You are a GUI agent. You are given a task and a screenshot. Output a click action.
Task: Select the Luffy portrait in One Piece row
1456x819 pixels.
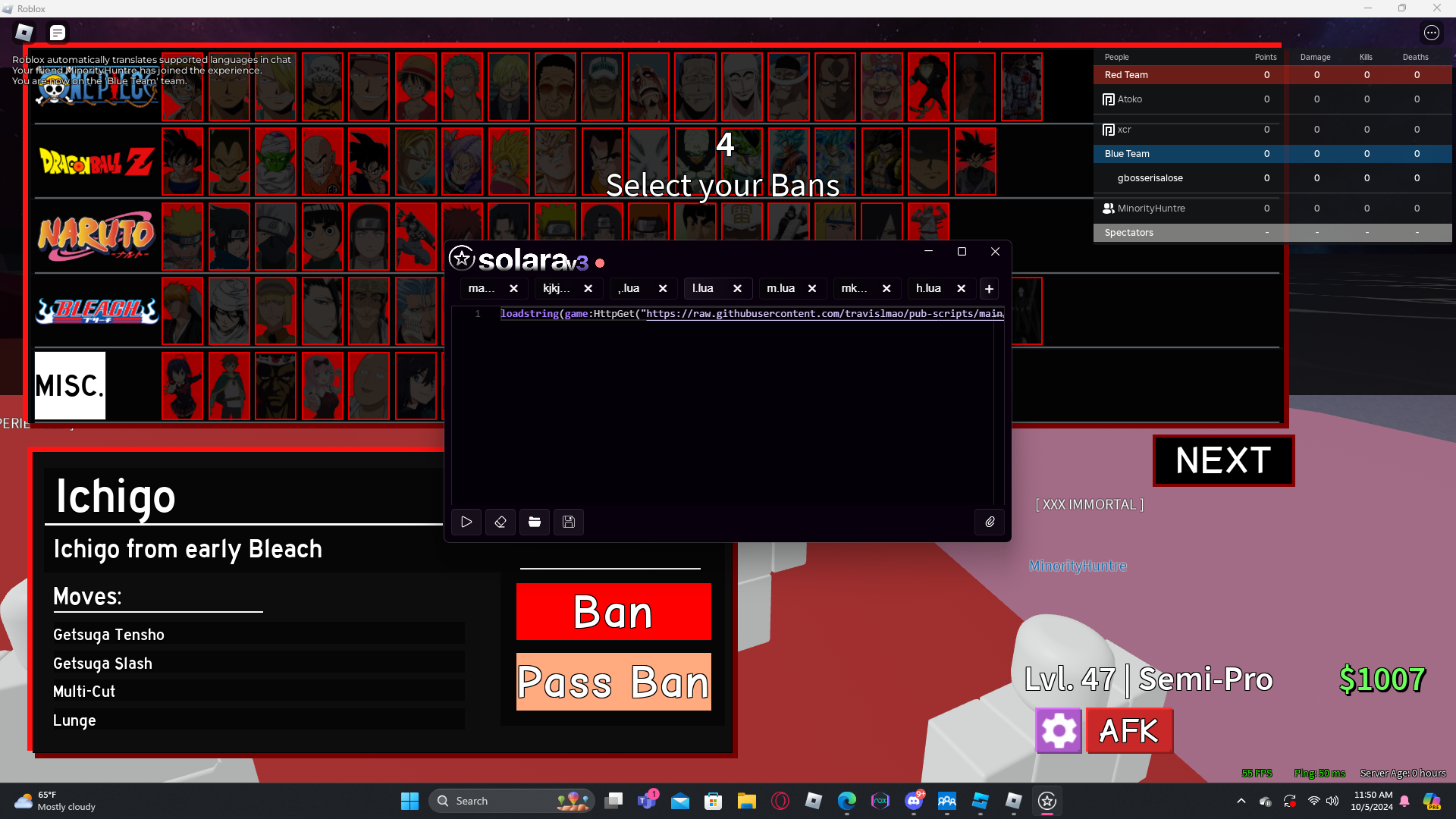(x=416, y=87)
